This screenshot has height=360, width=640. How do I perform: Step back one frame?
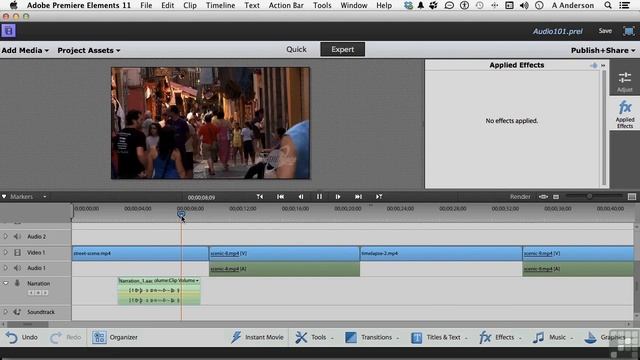tap(301, 197)
